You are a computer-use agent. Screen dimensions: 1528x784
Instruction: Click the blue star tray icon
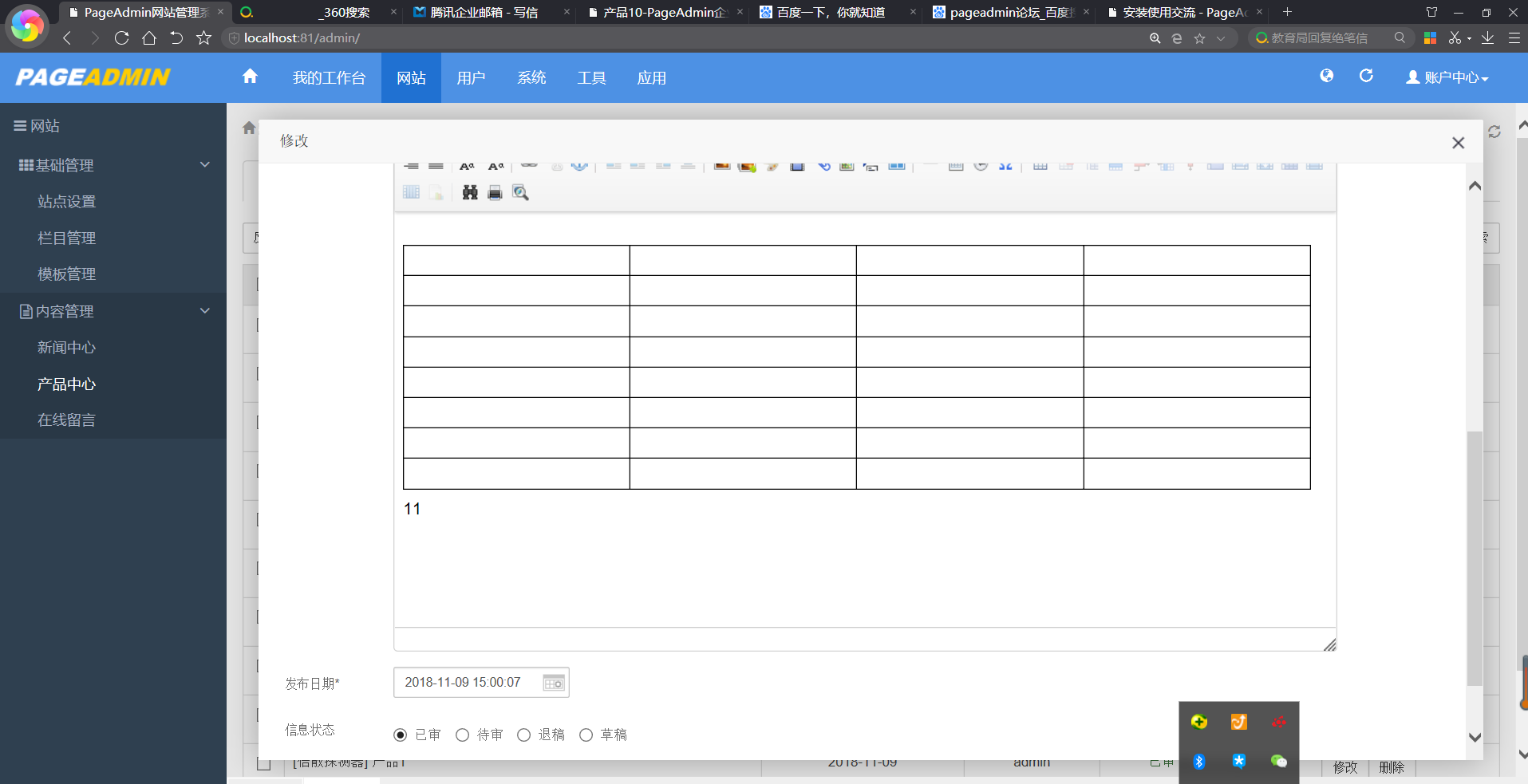click(x=1238, y=762)
